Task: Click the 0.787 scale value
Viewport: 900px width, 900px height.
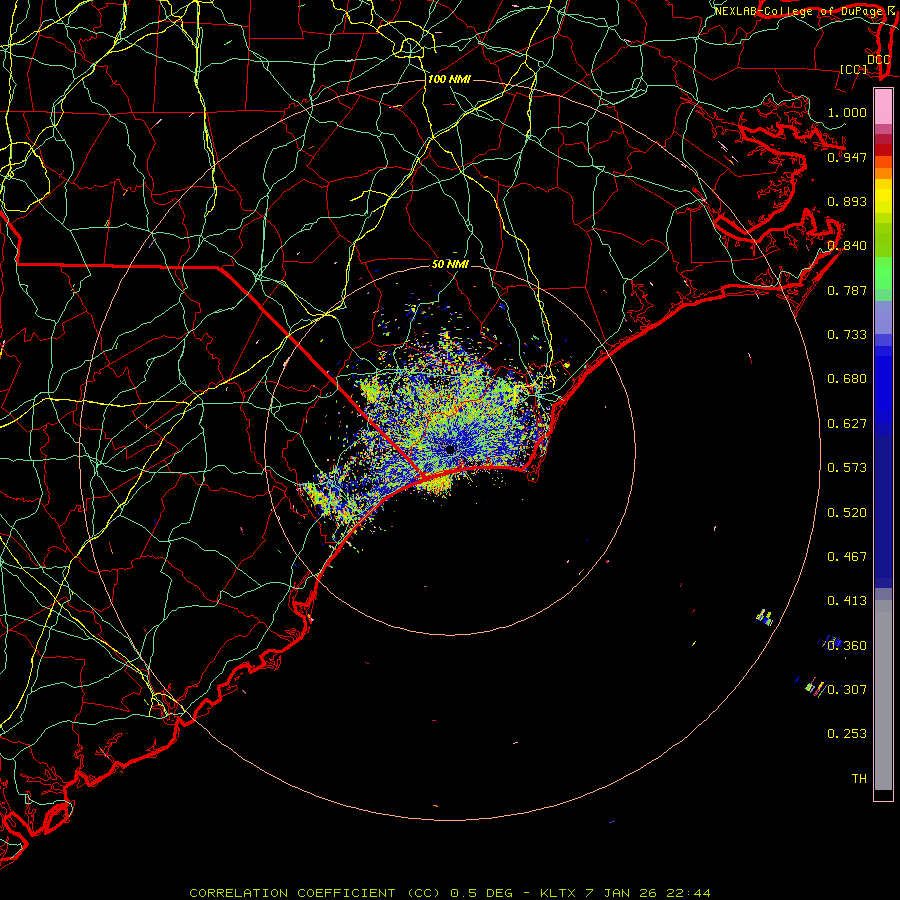Action: tap(847, 290)
